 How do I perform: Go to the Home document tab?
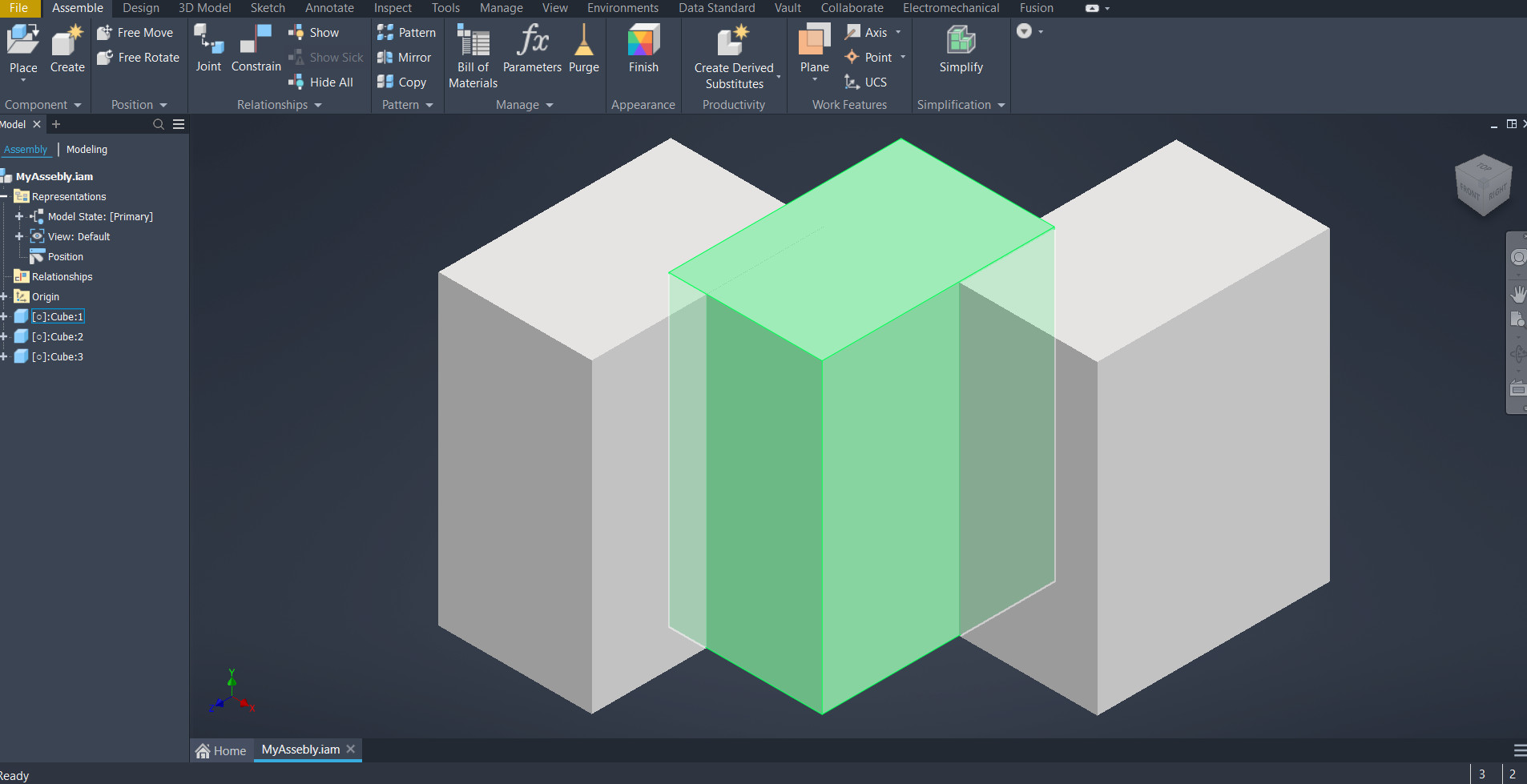(222, 750)
